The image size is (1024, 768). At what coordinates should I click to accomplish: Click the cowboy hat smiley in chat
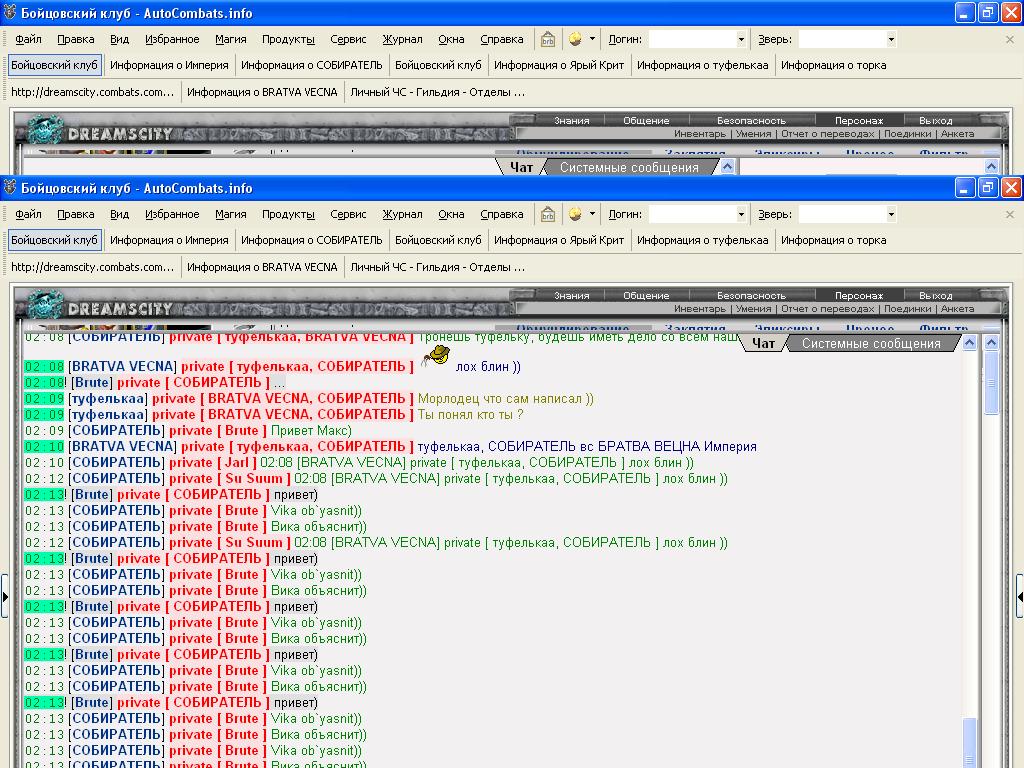point(436,356)
